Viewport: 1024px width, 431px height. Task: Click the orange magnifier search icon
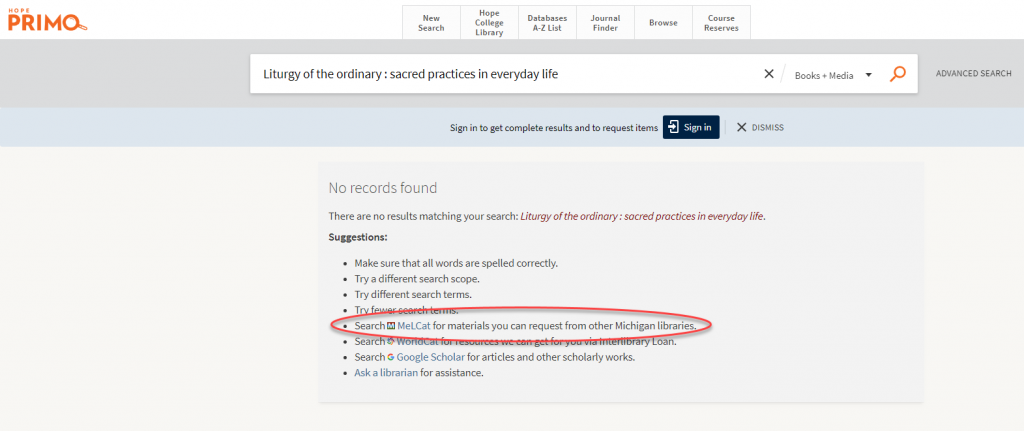(x=898, y=74)
